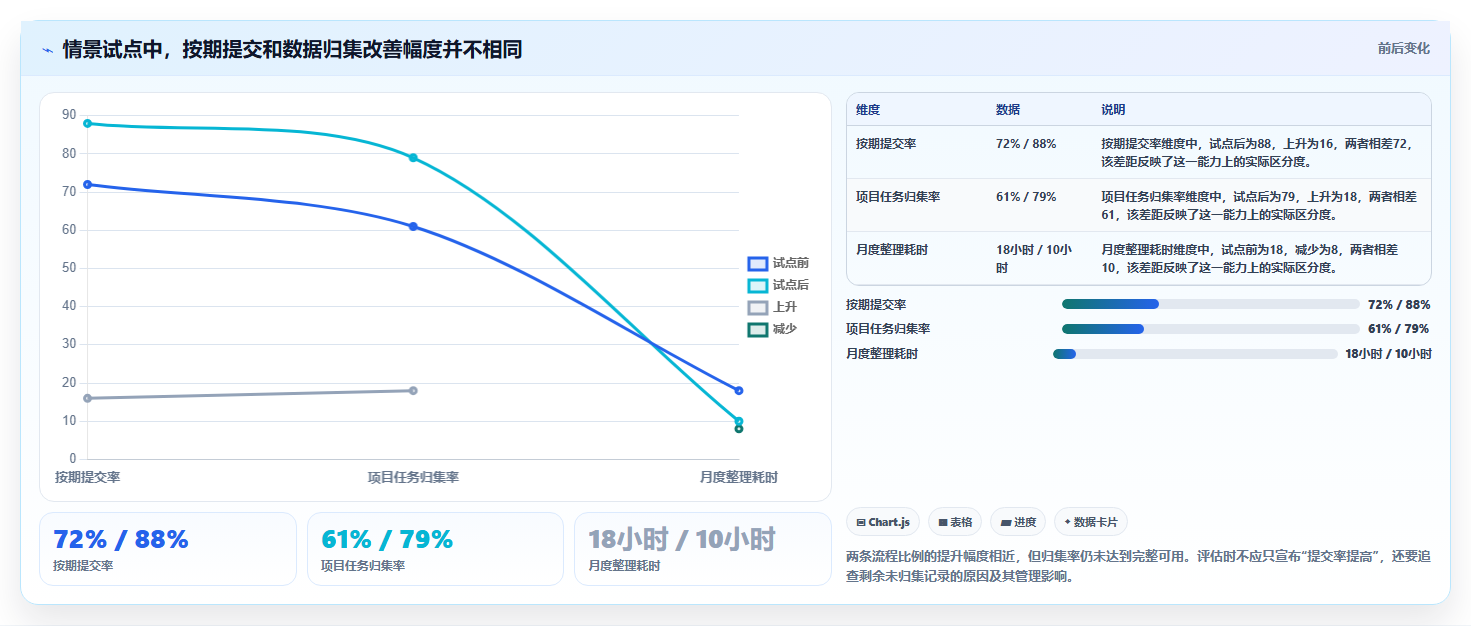Click the 前后变化 label in the header
This screenshot has width=1471, height=626.
tap(1403, 48)
